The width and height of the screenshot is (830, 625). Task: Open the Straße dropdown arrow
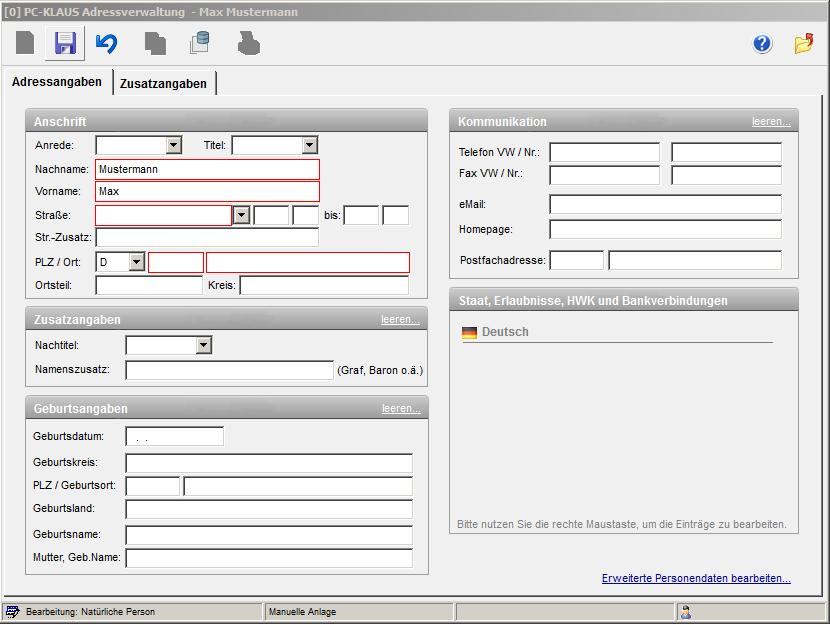(x=241, y=215)
